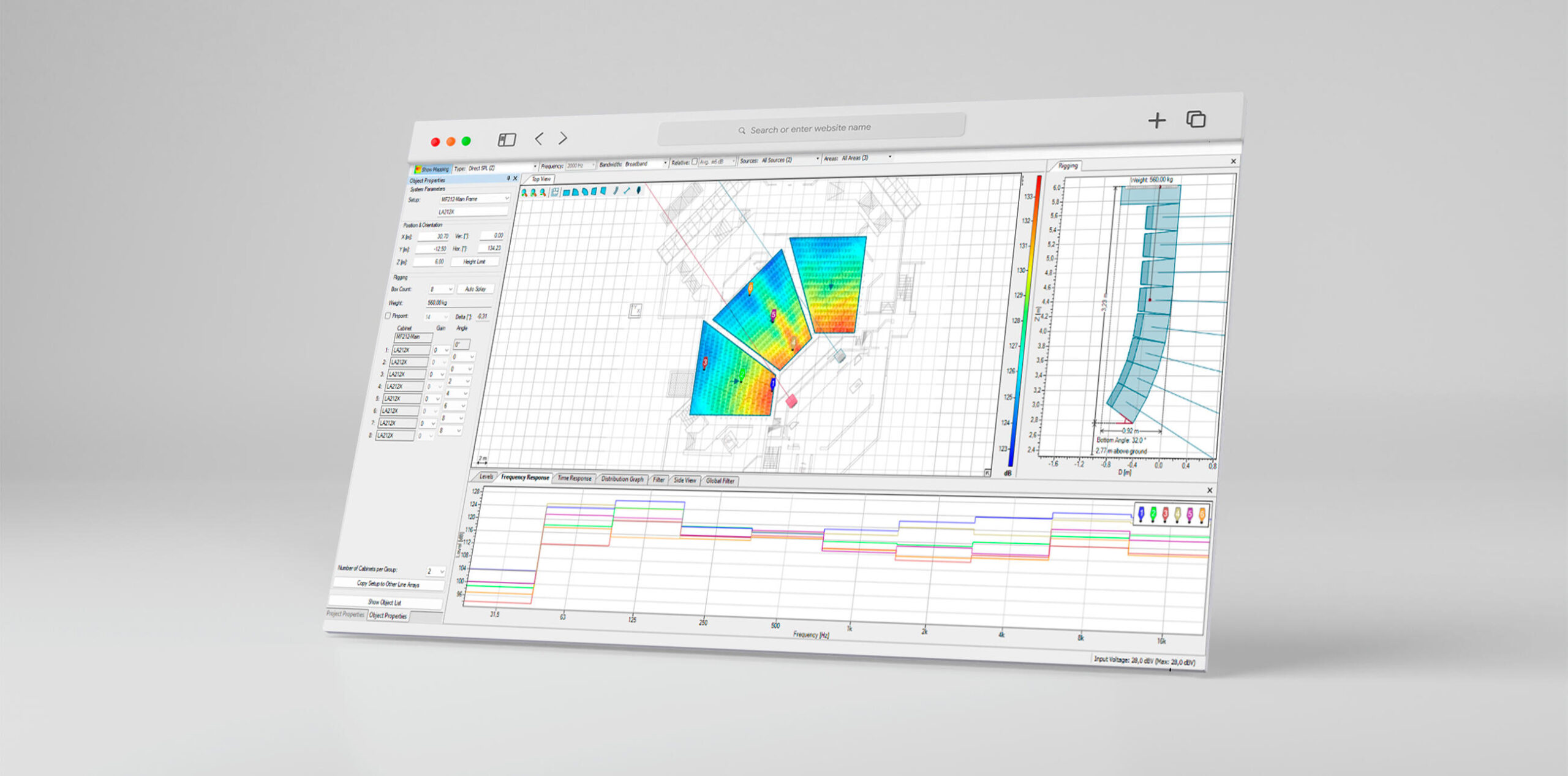
Task: Click the browser new tab plus icon
Action: tap(1156, 121)
